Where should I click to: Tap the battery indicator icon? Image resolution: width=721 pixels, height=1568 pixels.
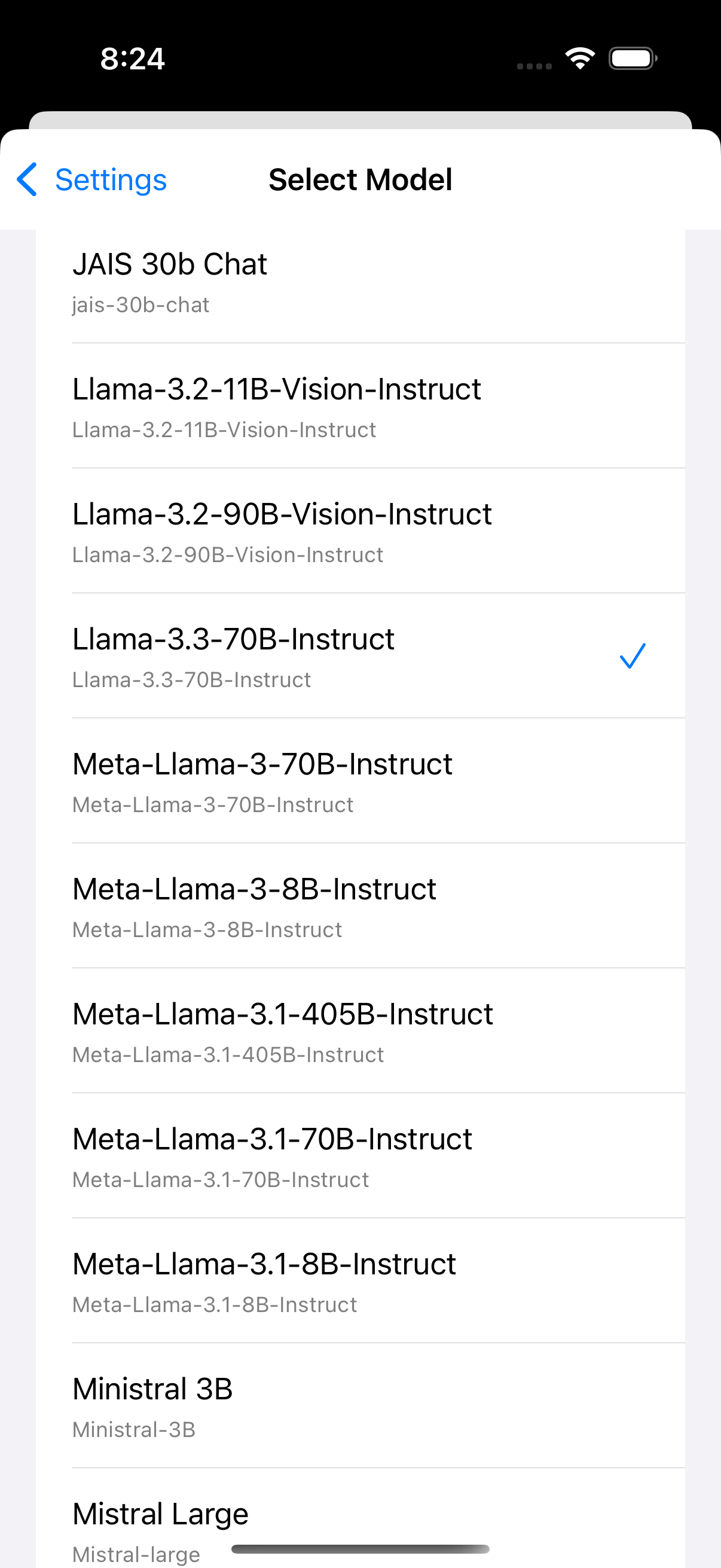633,59
